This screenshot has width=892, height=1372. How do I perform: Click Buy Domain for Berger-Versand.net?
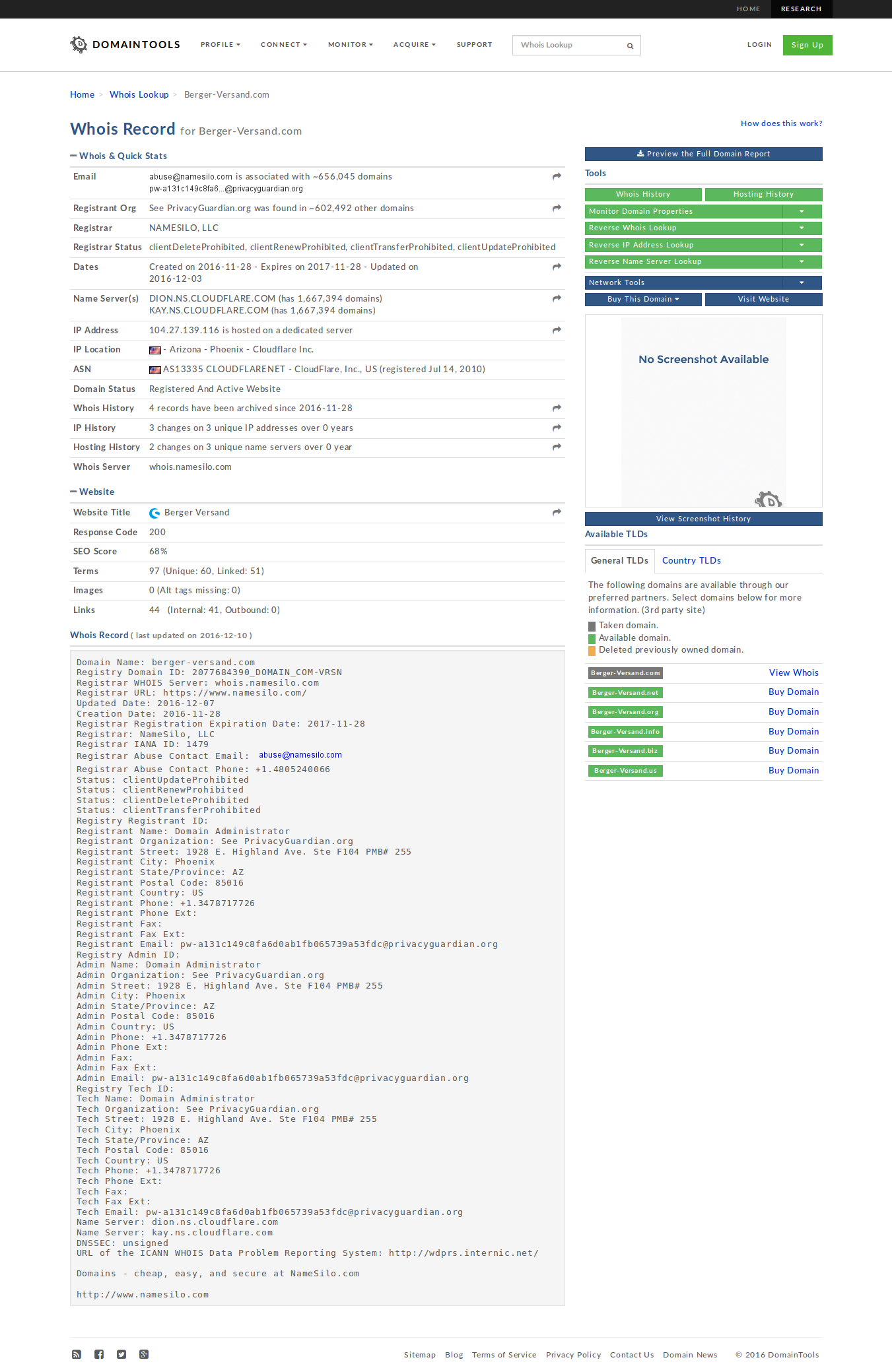(x=794, y=692)
